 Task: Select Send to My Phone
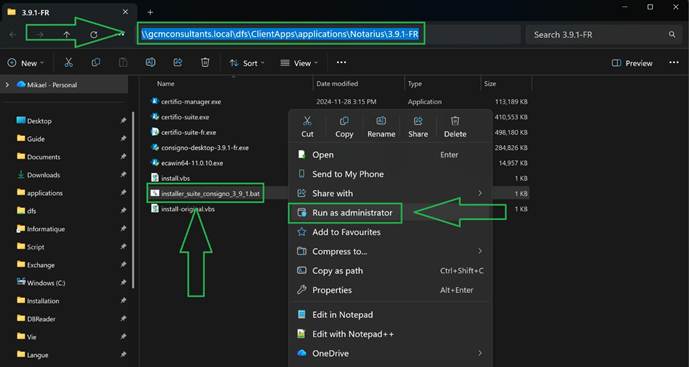pos(390,174)
